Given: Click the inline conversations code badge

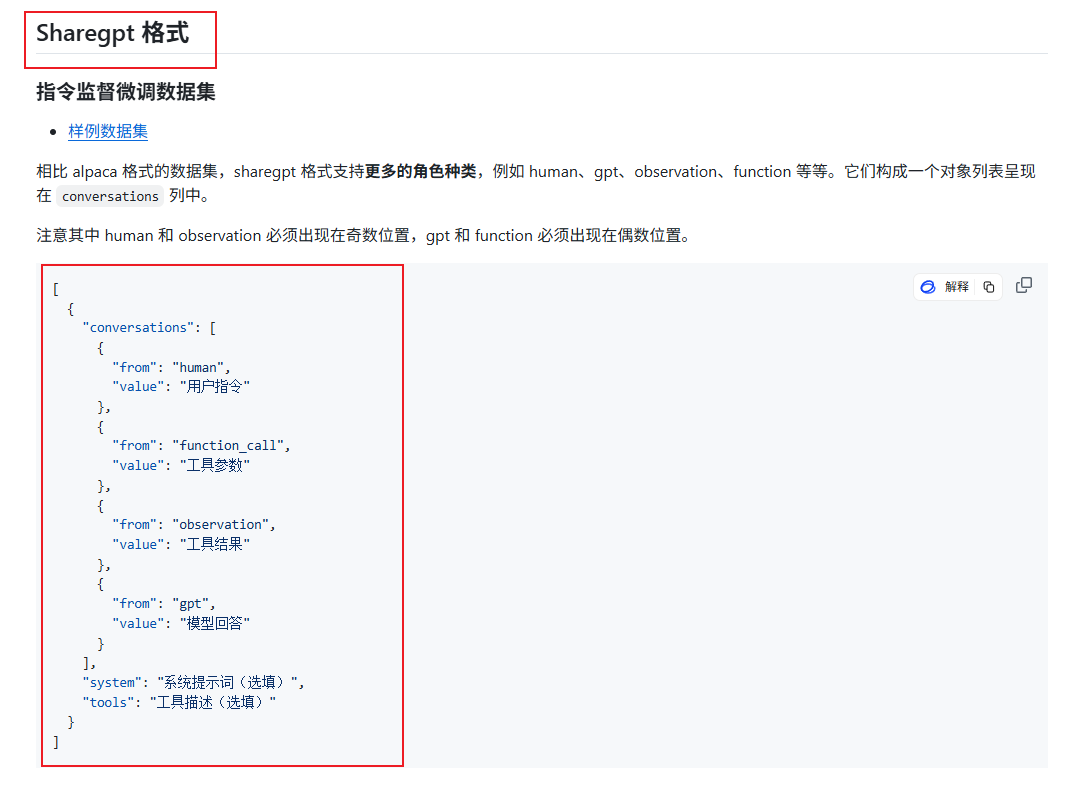Looking at the screenshot, I should (110, 196).
